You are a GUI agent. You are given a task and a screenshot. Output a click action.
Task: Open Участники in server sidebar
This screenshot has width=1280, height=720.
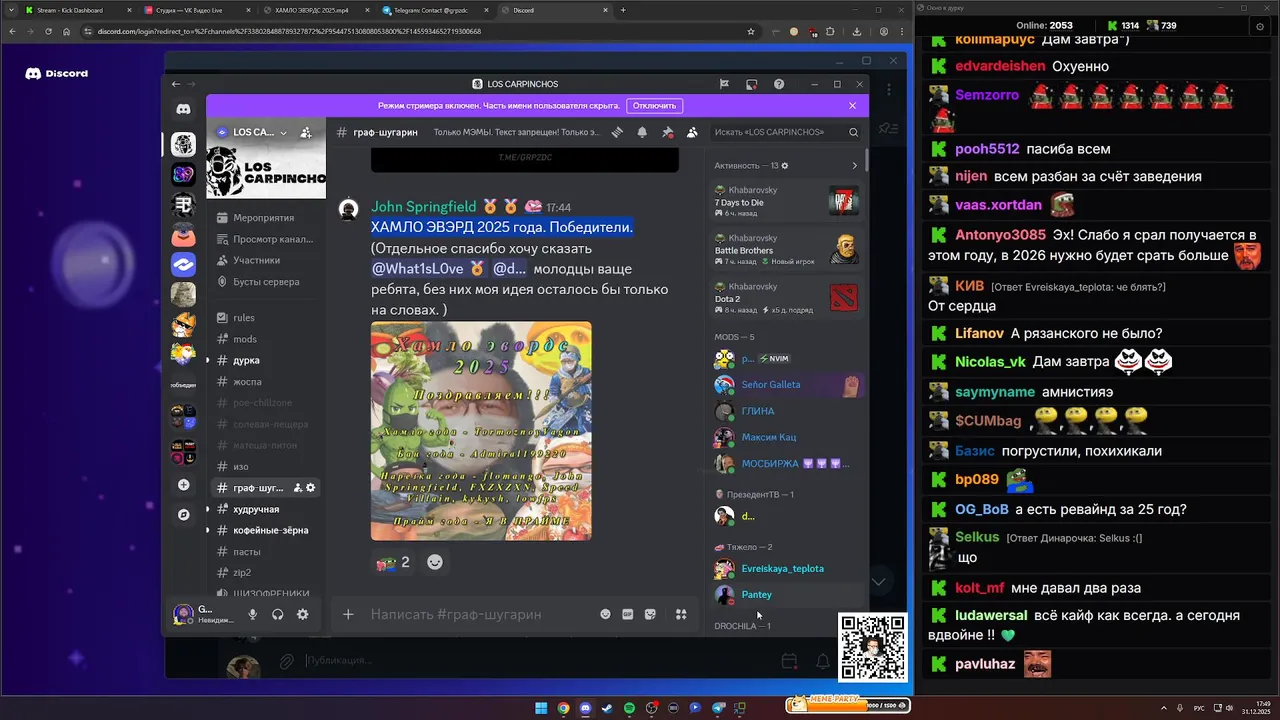pyautogui.click(x=264, y=260)
